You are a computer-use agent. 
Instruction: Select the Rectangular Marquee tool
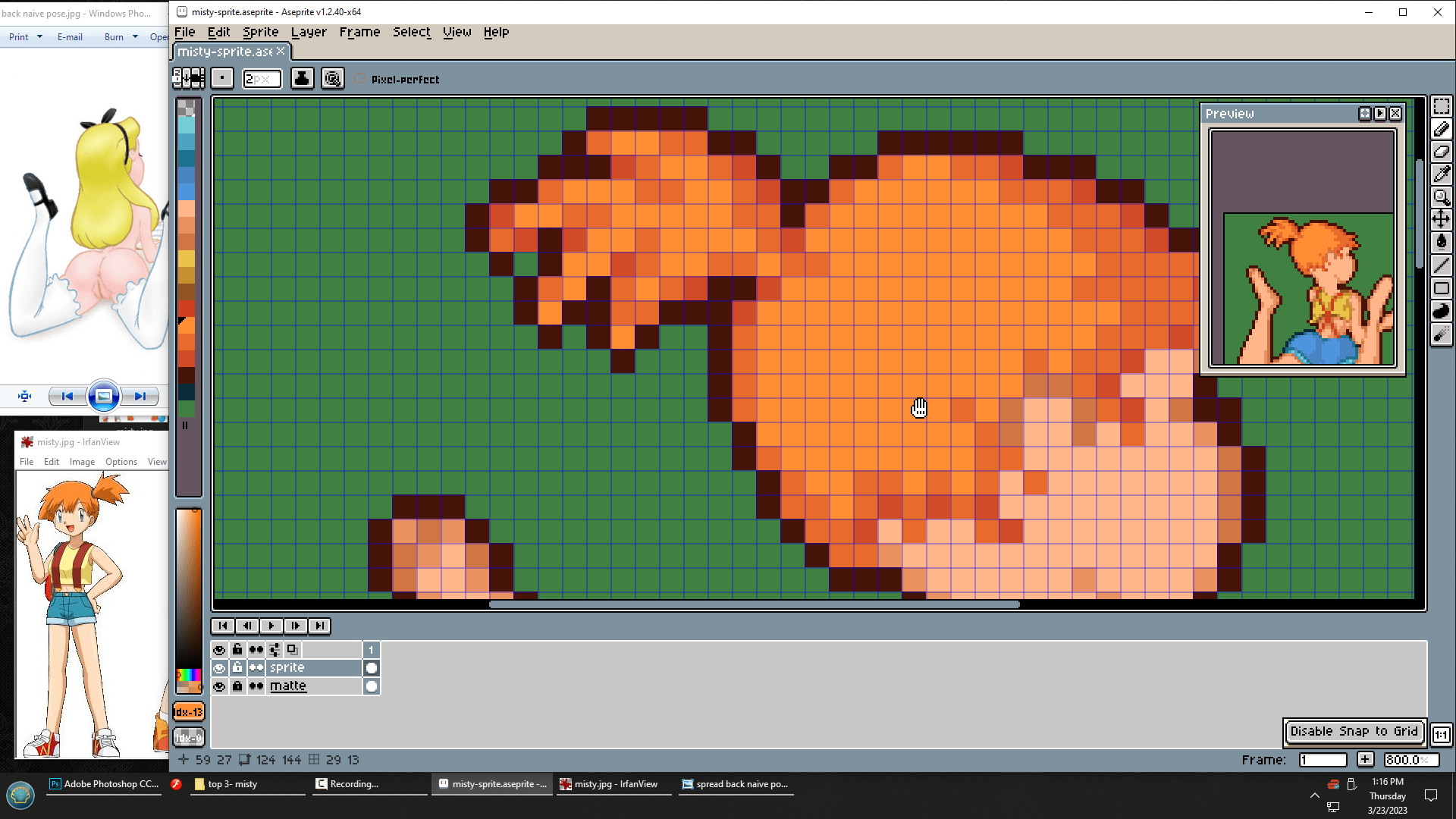pos(1441,106)
